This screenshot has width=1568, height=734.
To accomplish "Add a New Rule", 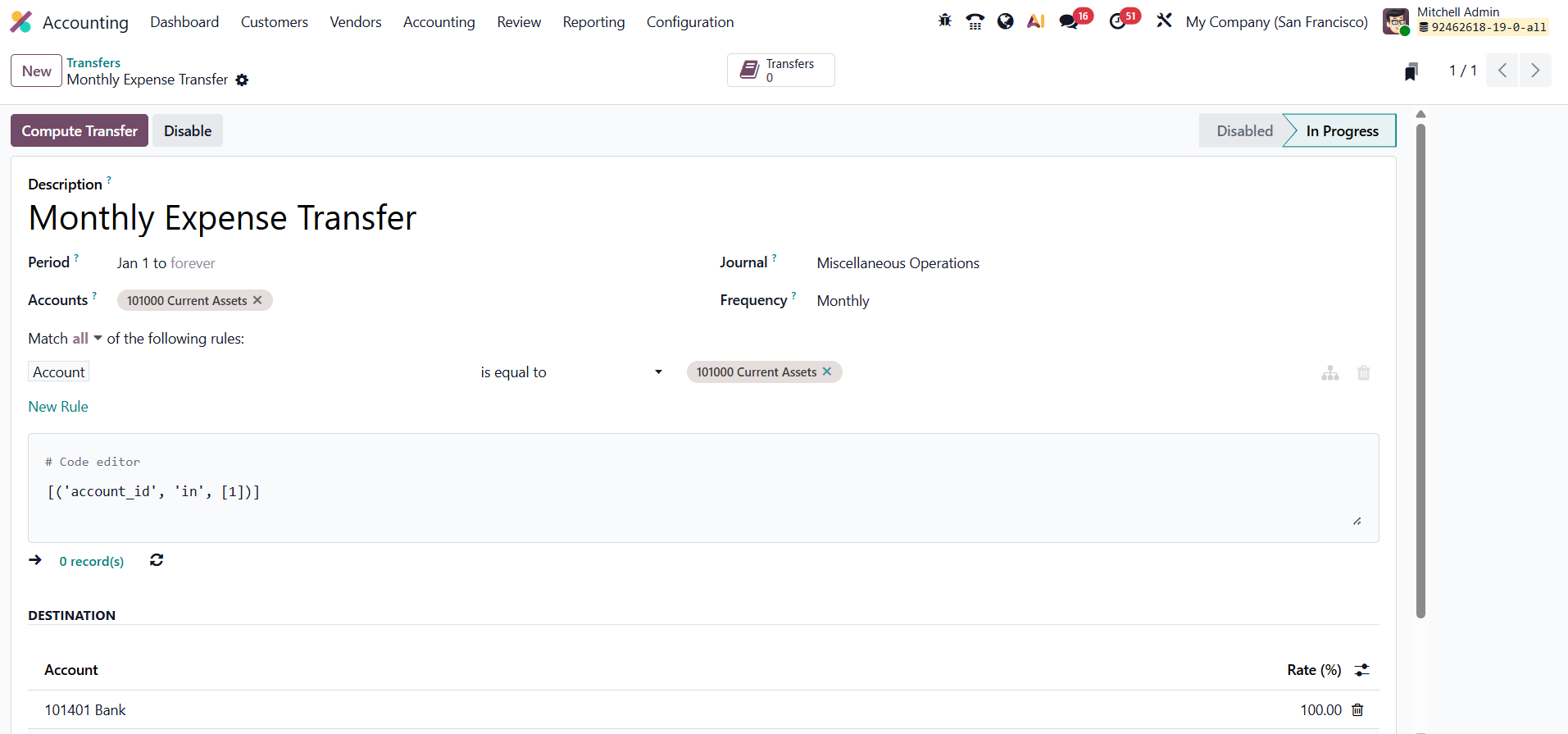I will pos(58,407).
